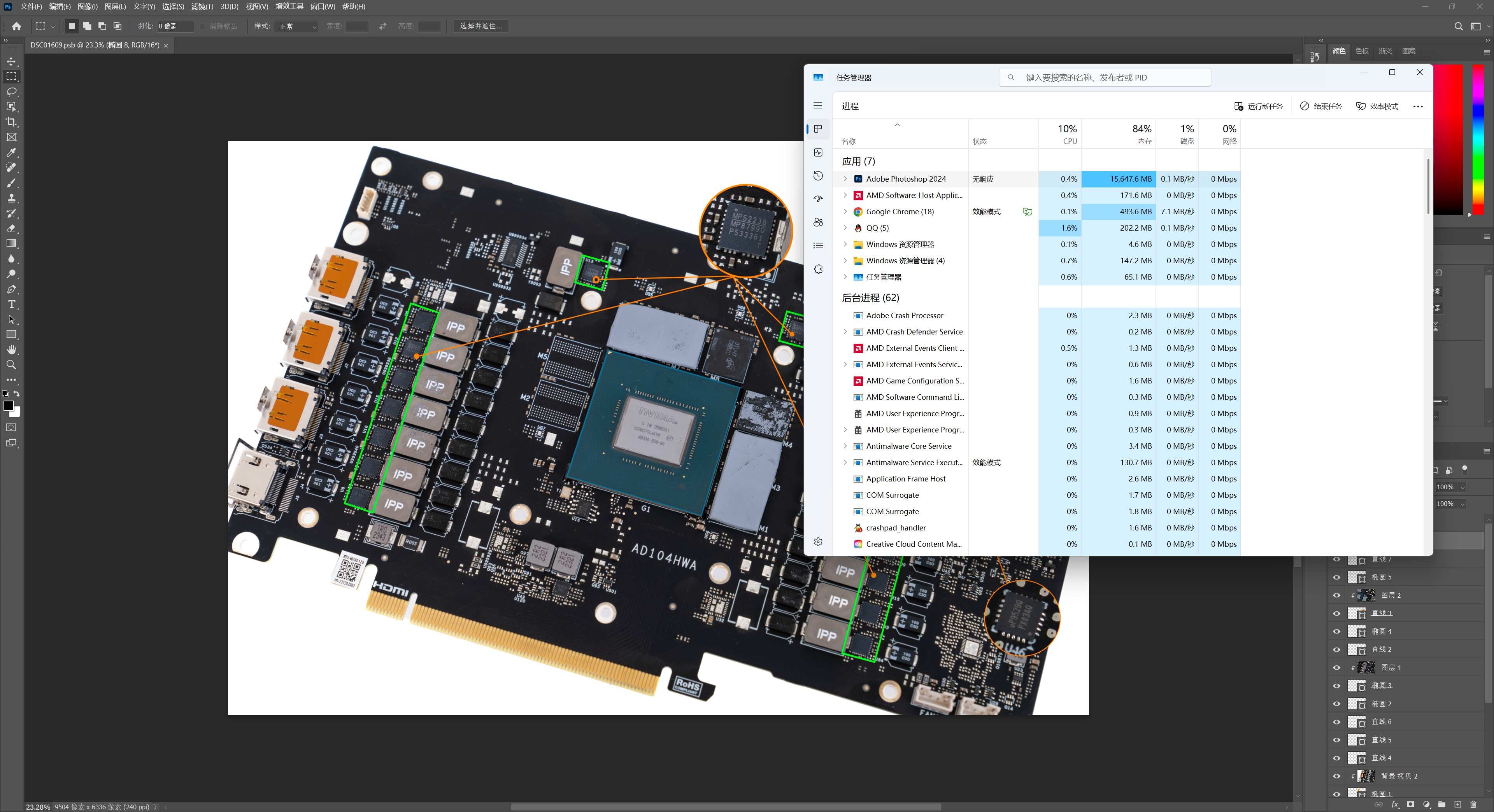Hide the 图层 1 layer

click(x=1337, y=668)
